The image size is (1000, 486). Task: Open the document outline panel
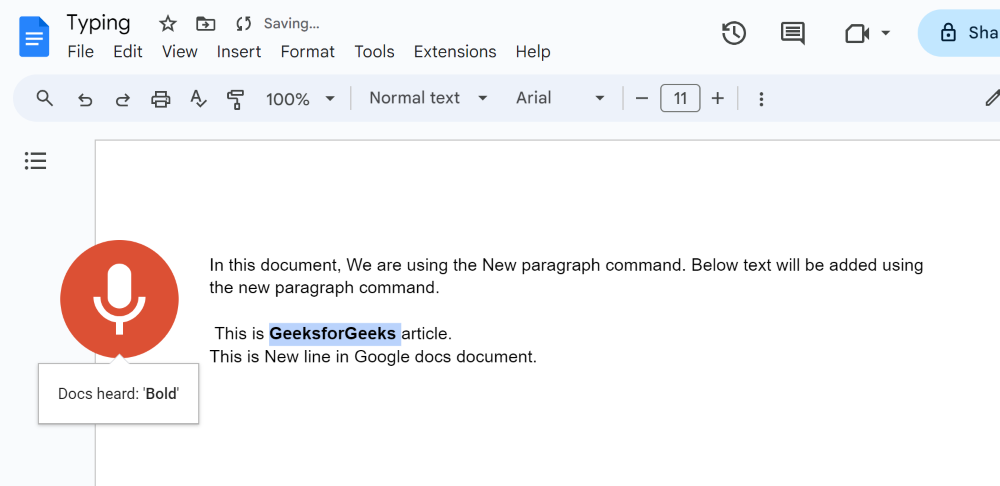point(36,161)
